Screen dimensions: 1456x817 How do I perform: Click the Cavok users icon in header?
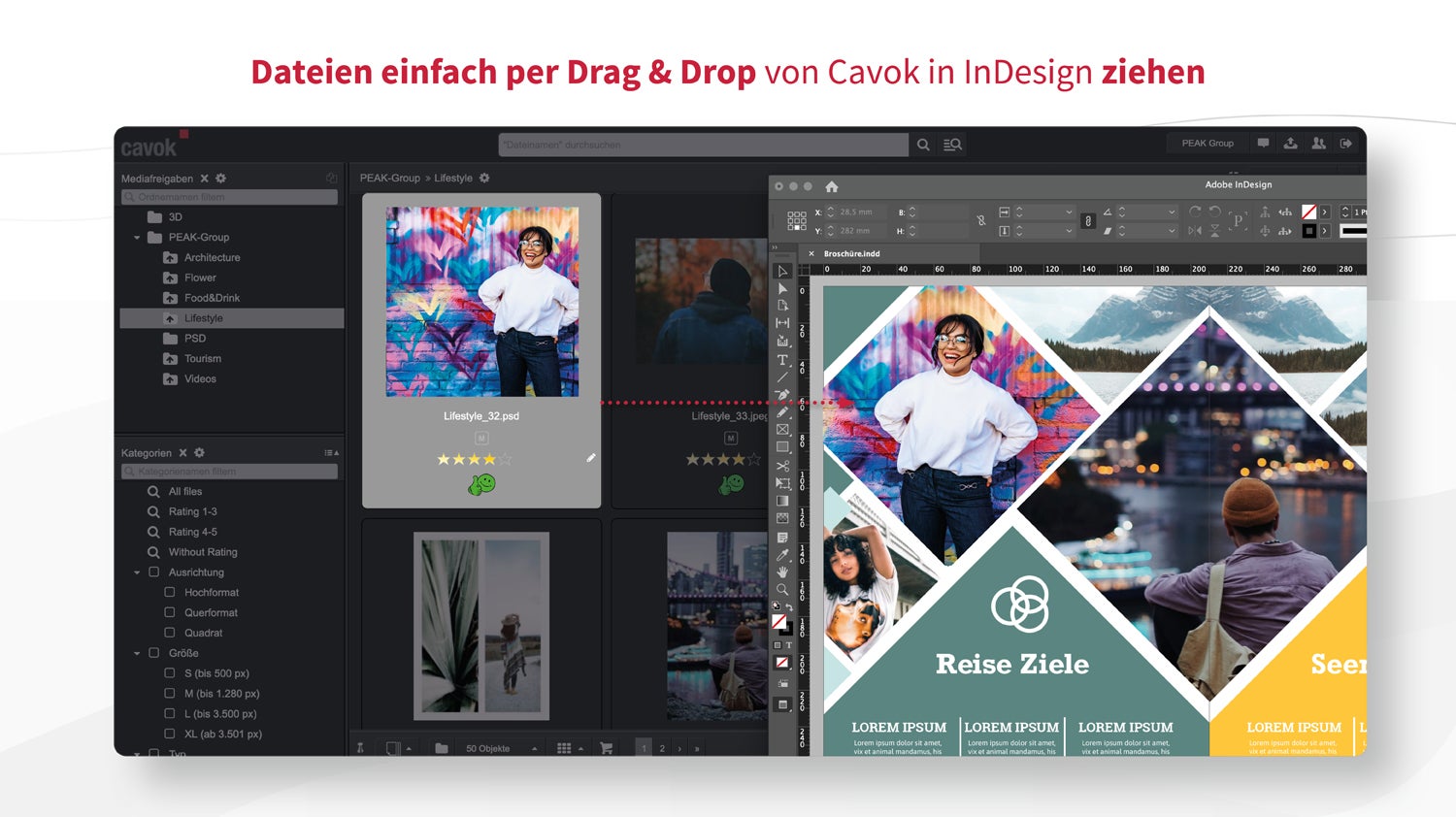pyautogui.click(x=1318, y=144)
